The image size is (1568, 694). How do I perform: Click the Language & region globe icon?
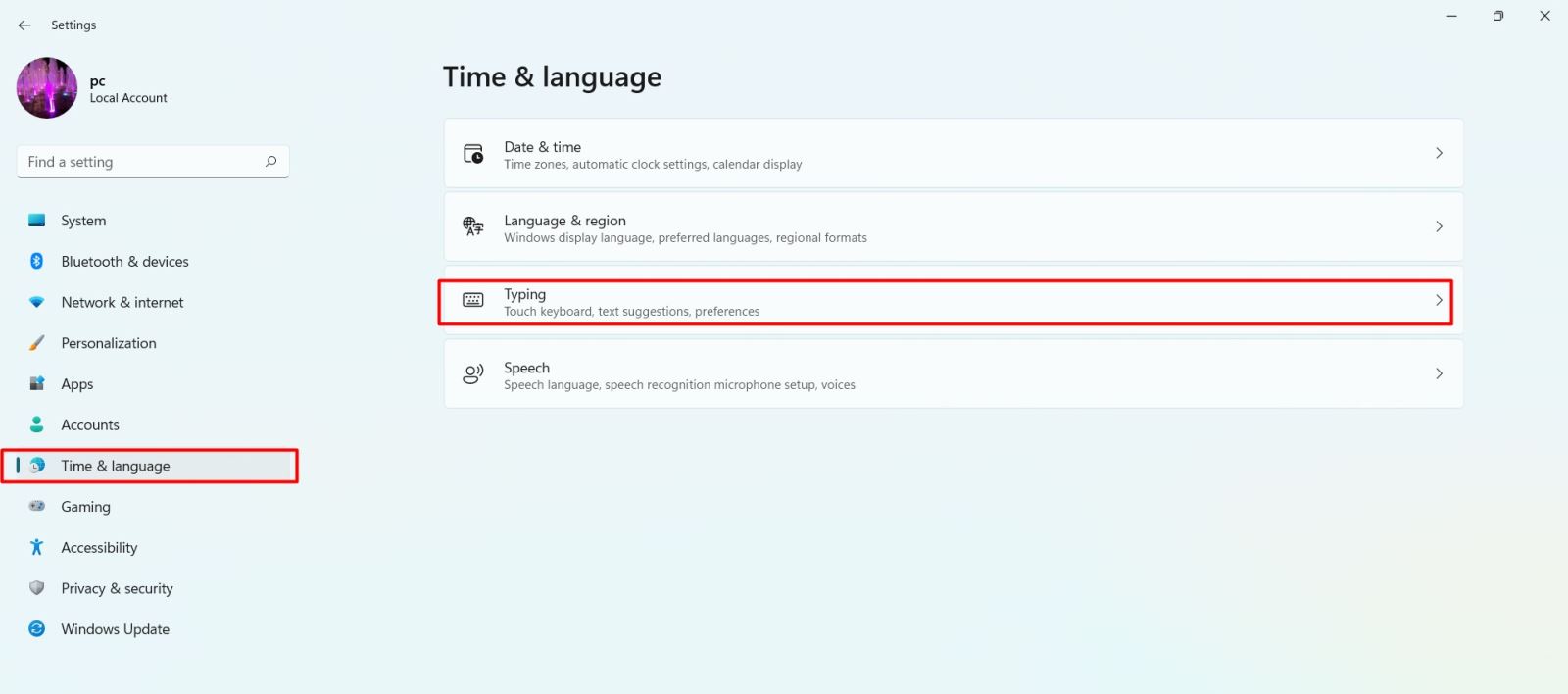[473, 227]
